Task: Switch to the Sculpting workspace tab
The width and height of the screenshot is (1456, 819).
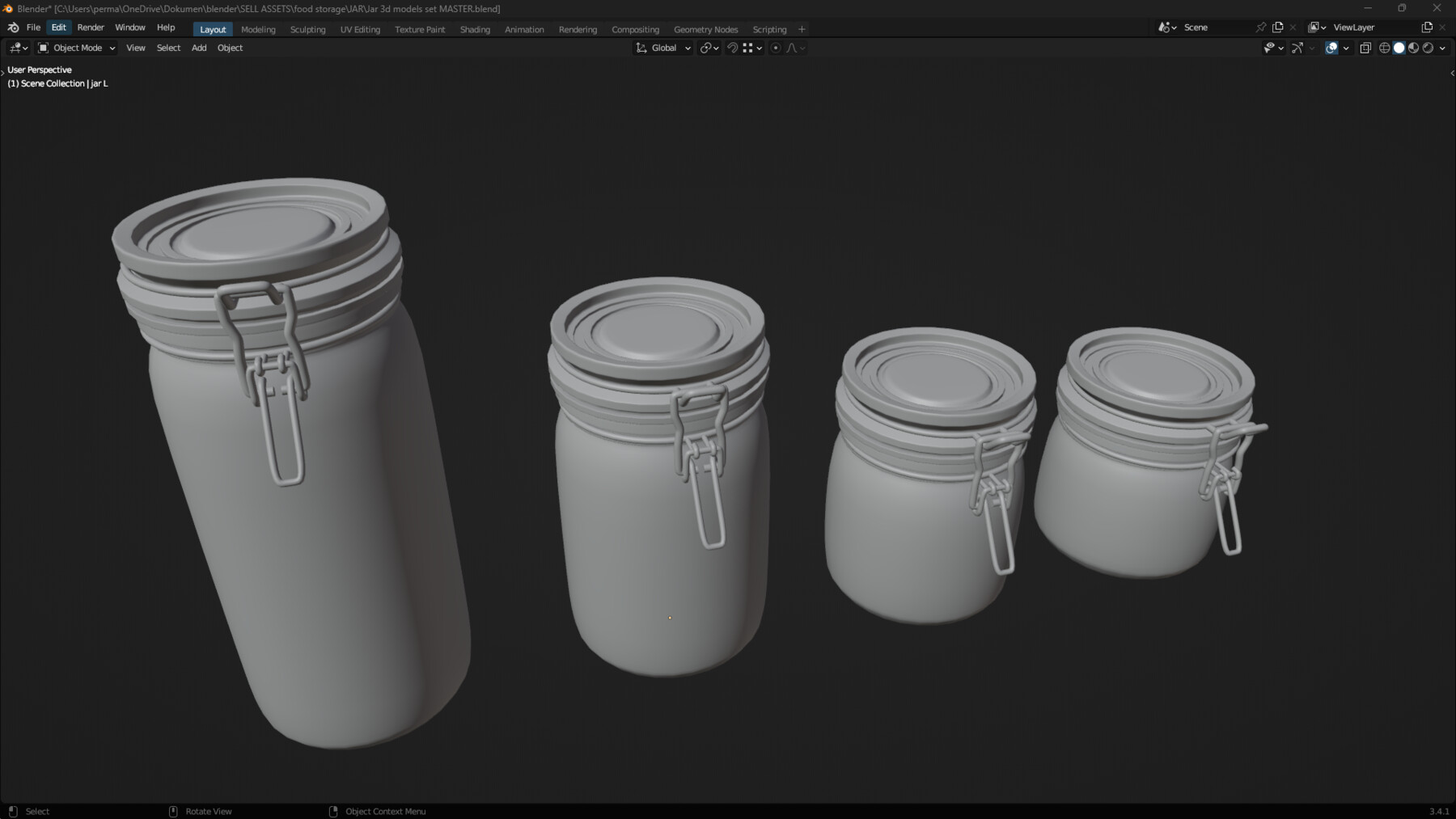Action: (308, 29)
